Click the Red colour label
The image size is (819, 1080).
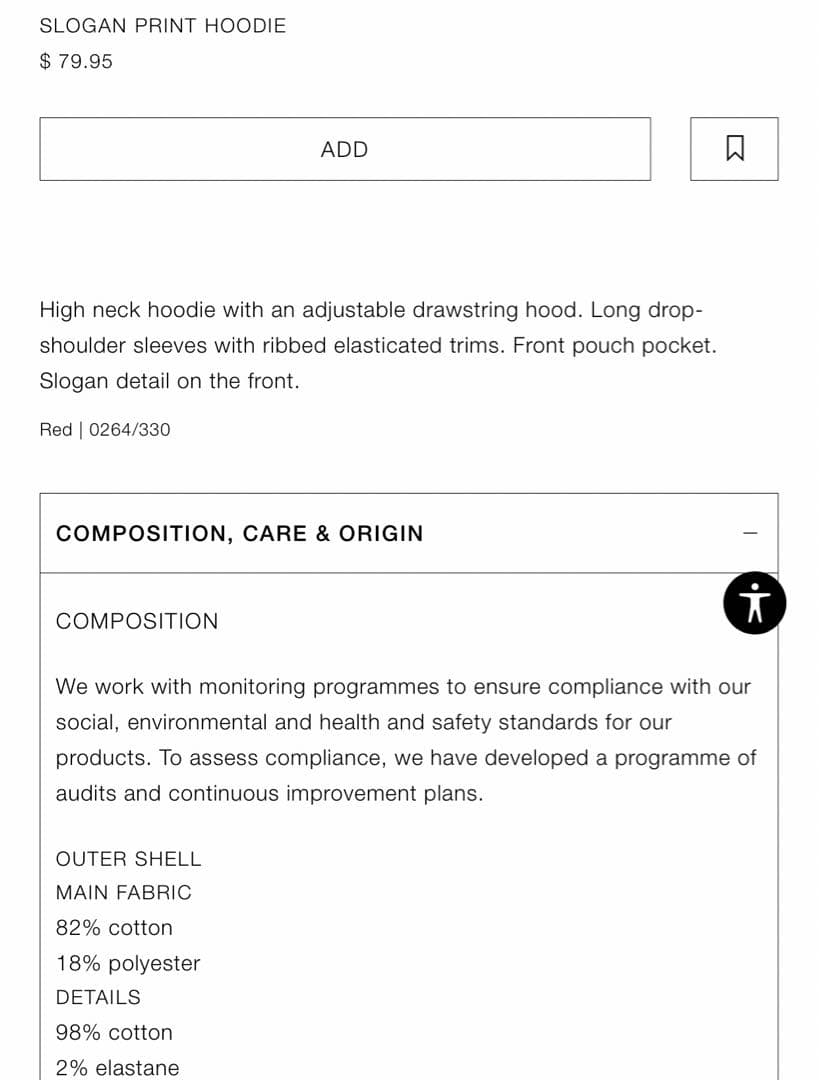point(56,430)
